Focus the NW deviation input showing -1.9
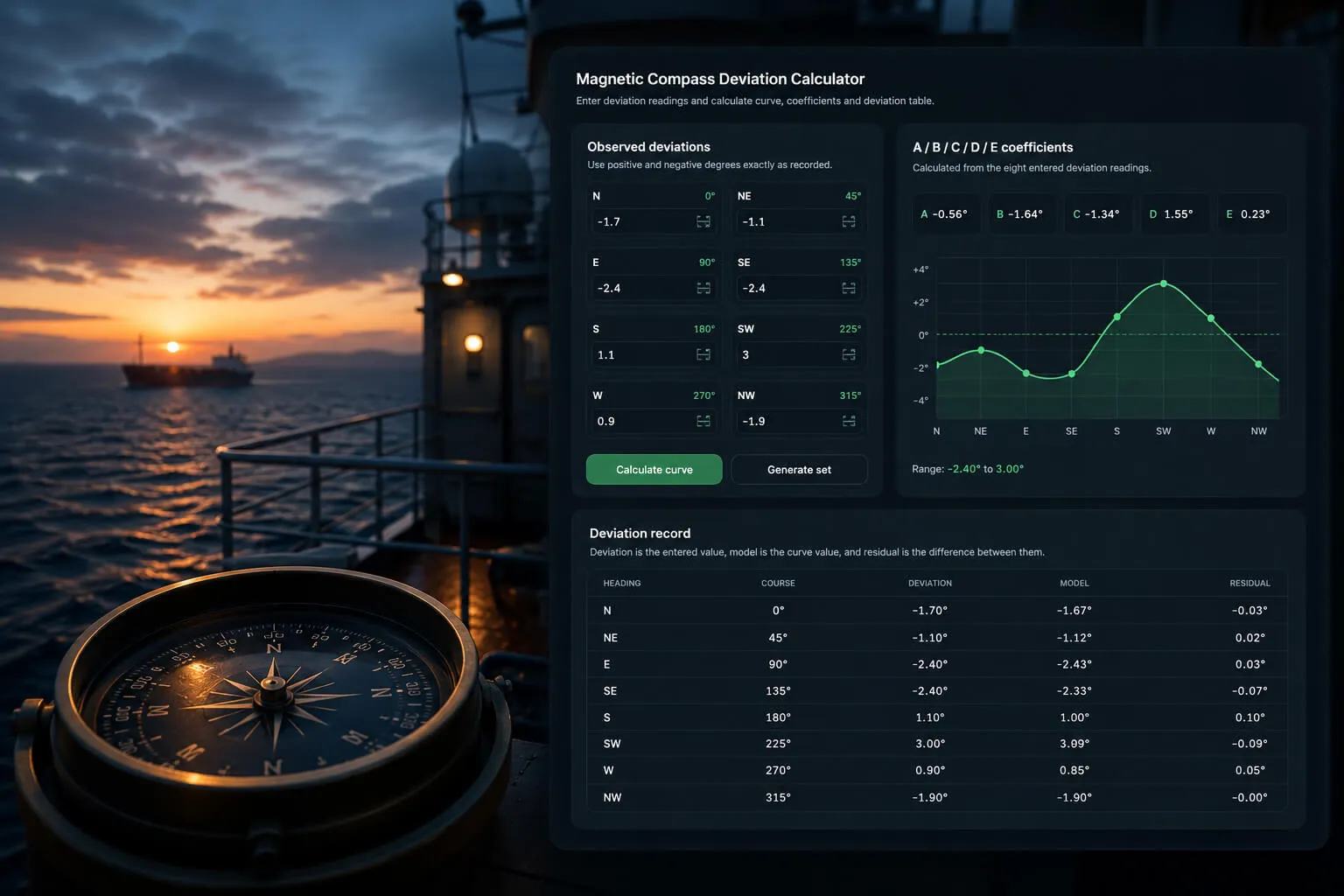 (799, 421)
